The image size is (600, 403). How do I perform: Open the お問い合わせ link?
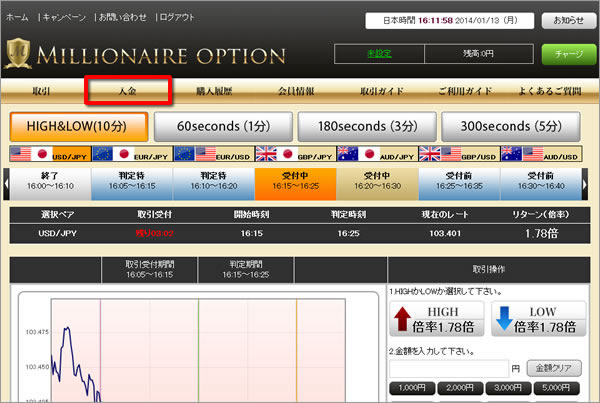pos(122,17)
